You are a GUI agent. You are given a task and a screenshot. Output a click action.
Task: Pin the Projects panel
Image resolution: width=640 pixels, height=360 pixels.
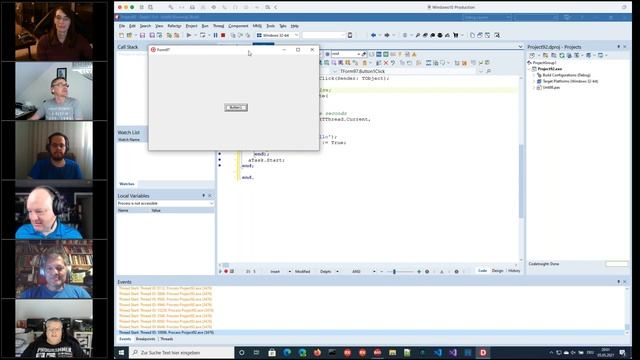(618, 47)
